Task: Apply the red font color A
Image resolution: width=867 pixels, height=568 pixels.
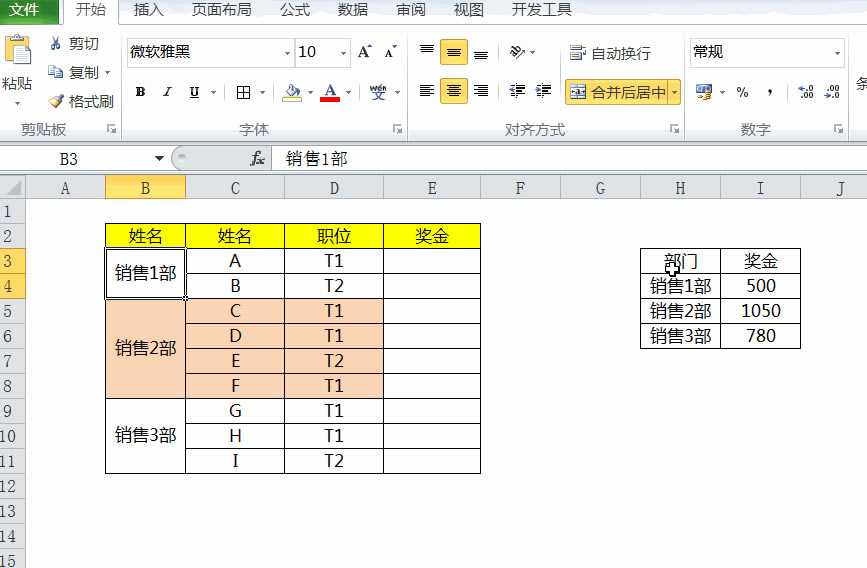Action: tap(330, 92)
